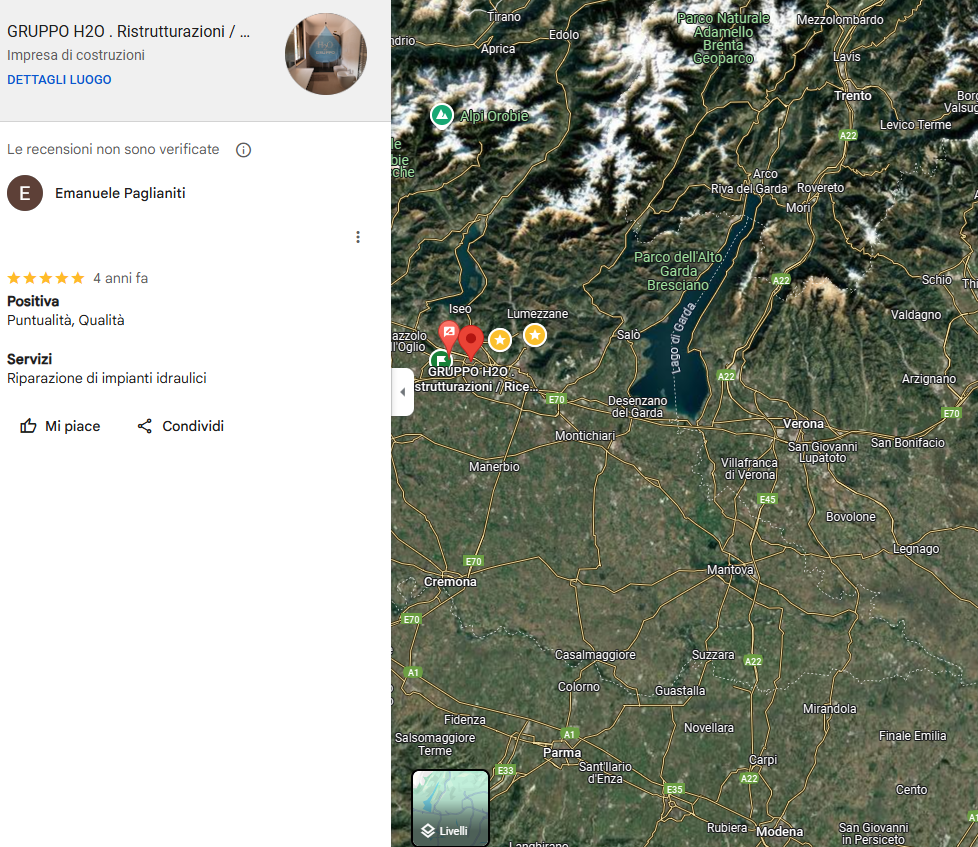Click the Desenzano del Garda label
Screen dimensions: 978x847
click(x=637, y=407)
